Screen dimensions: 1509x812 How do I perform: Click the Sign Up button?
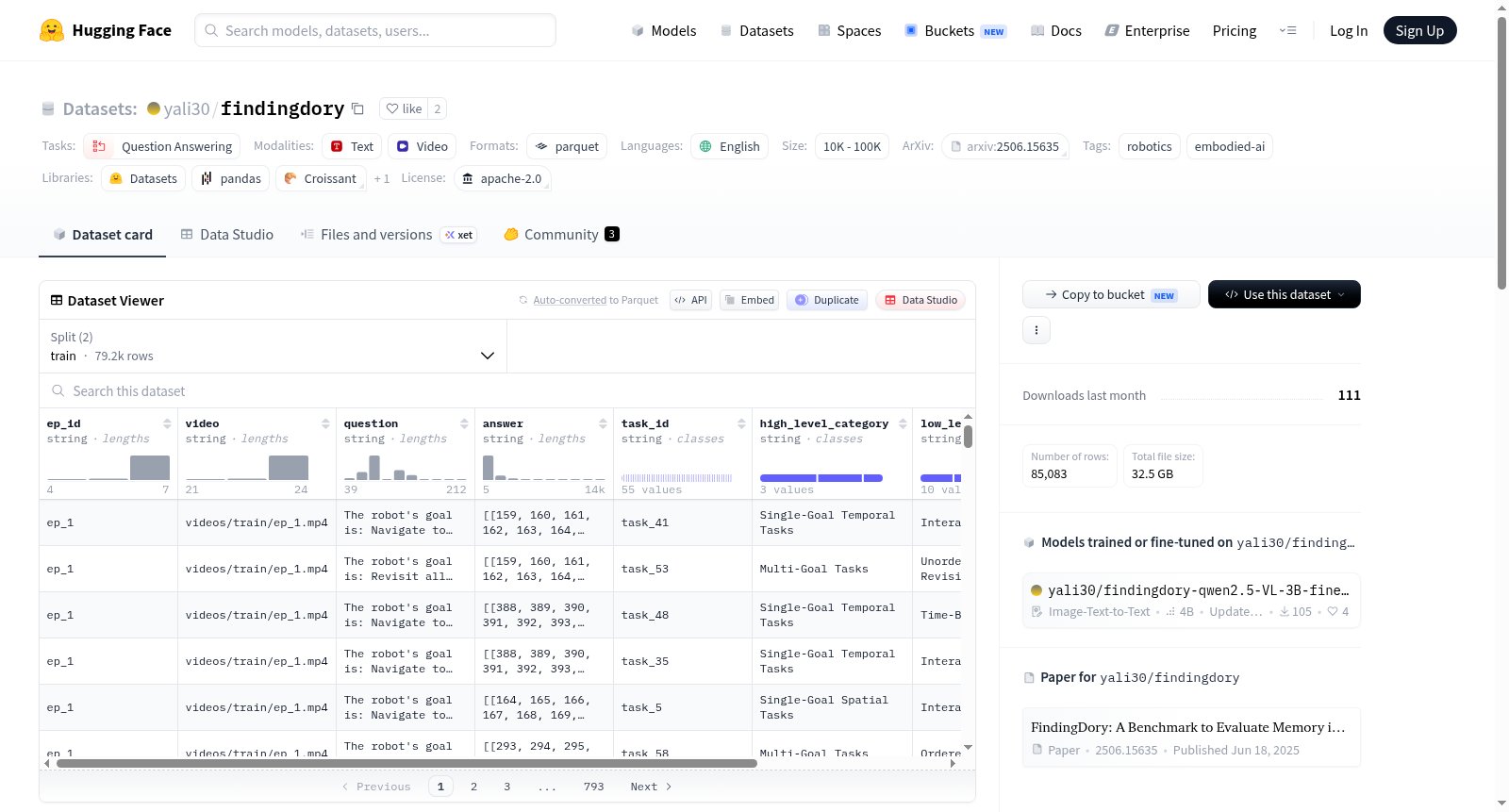1419,30
